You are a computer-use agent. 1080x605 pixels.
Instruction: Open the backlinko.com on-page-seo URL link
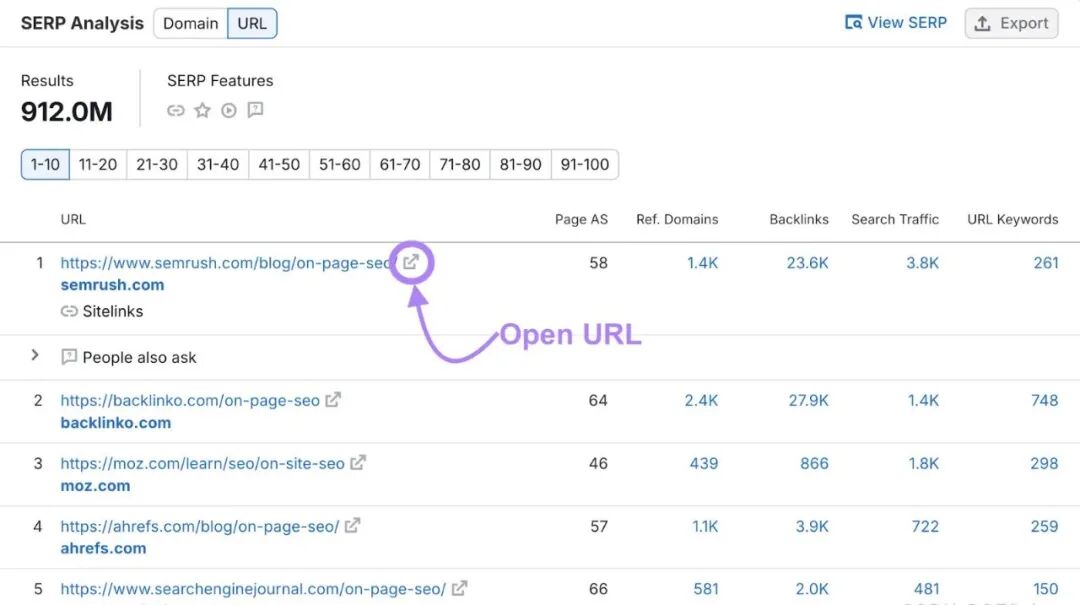pos(190,400)
